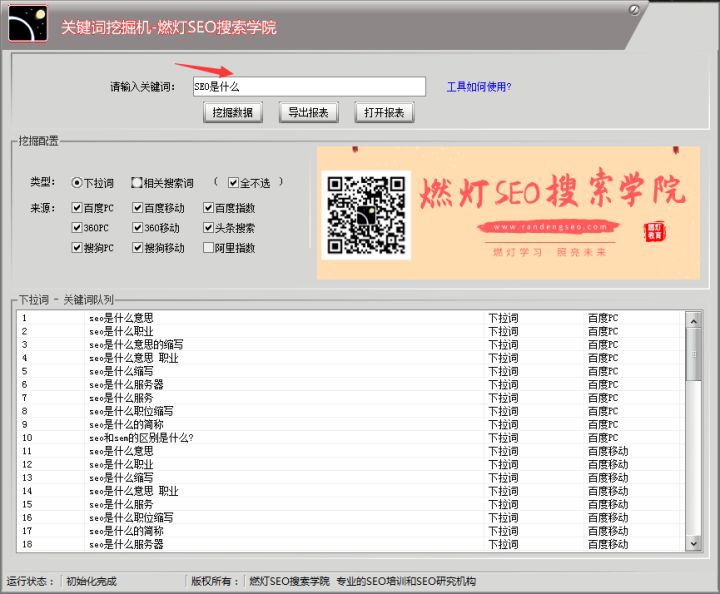Click the 燃灯SEO搜索学院 banner title
This screenshot has height=594, width=720.
(551, 191)
